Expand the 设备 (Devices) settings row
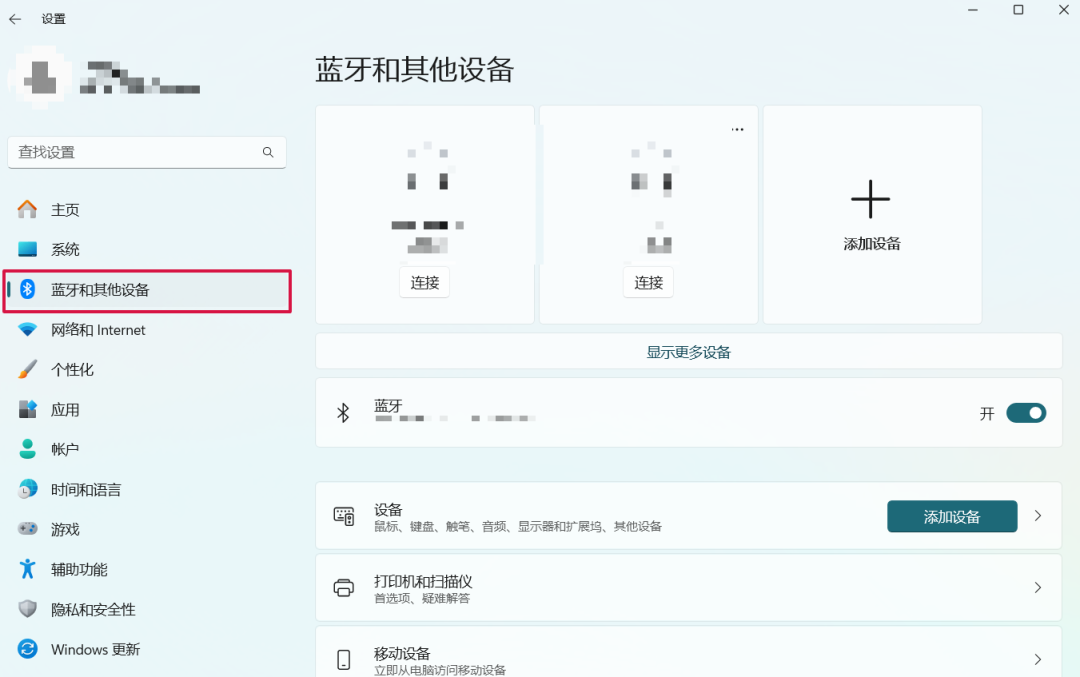This screenshot has width=1080, height=677. pyautogui.click(x=1035, y=516)
